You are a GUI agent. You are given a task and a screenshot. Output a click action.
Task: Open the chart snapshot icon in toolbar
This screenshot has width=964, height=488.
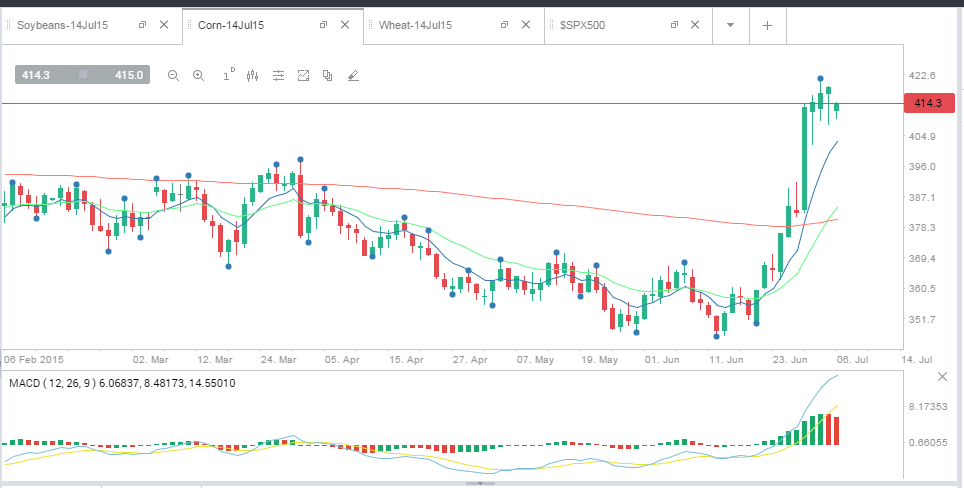point(303,76)
